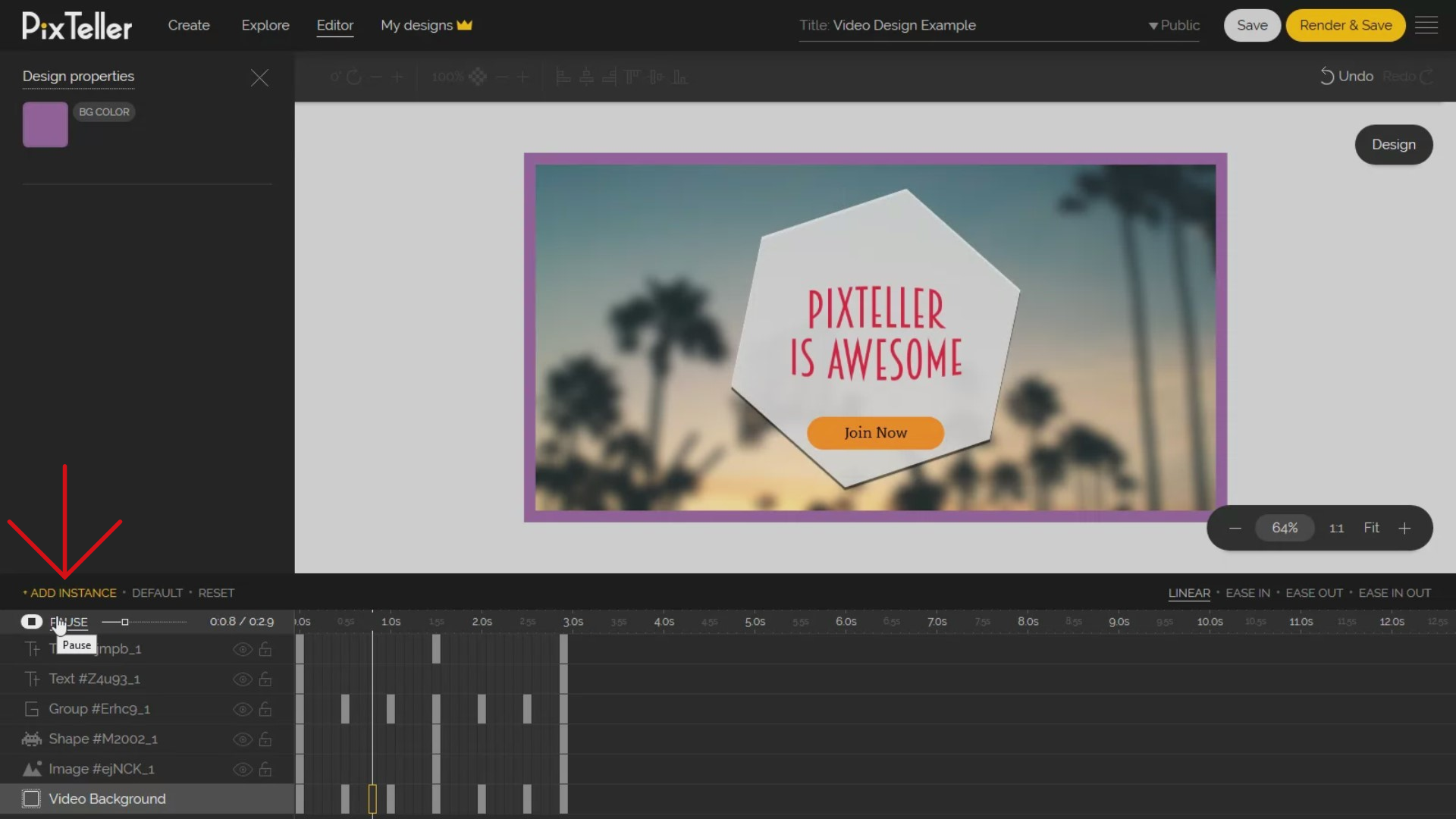Click the Save button

pos(1252,25)
